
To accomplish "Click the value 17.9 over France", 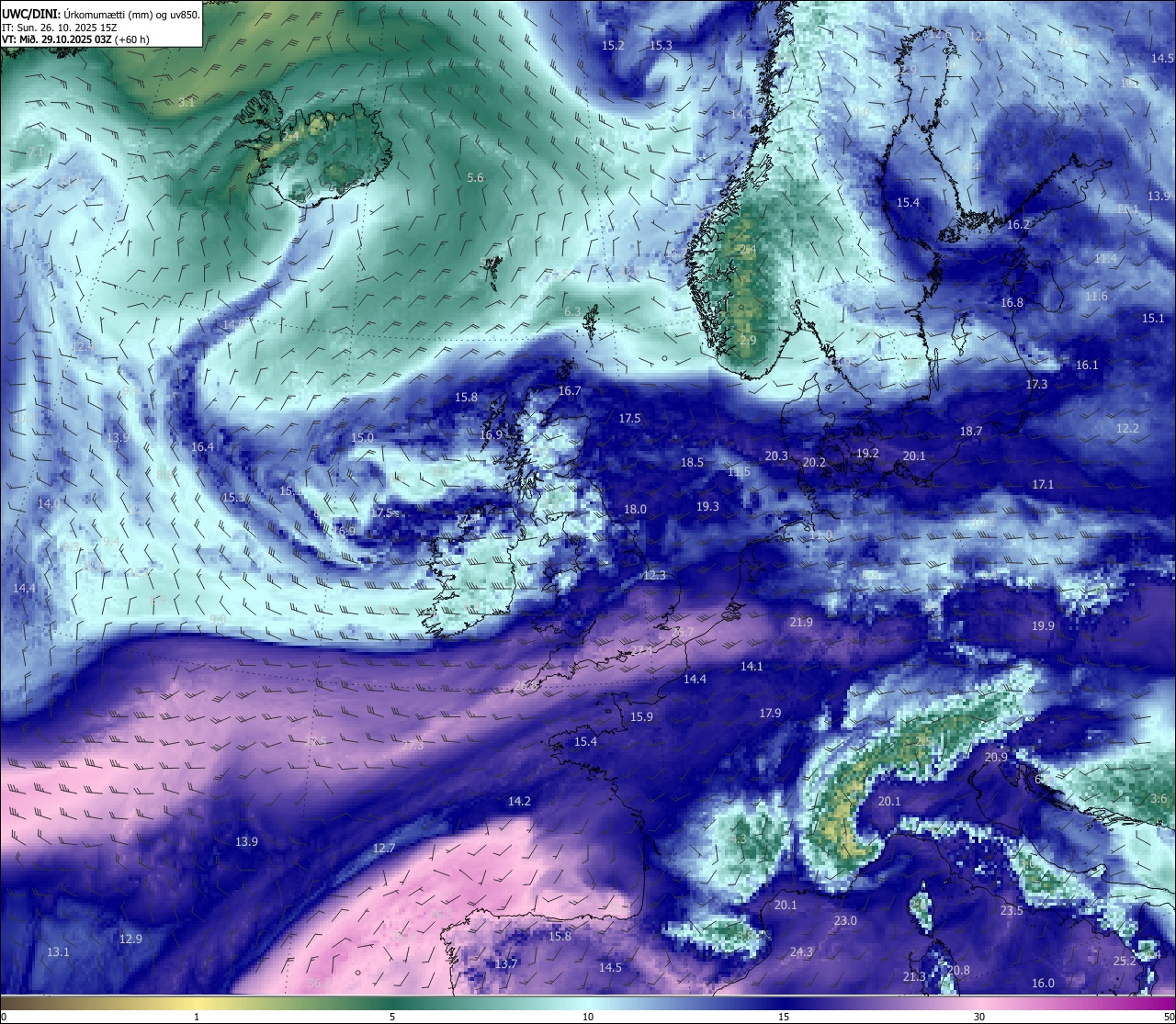I will point(770,714).
